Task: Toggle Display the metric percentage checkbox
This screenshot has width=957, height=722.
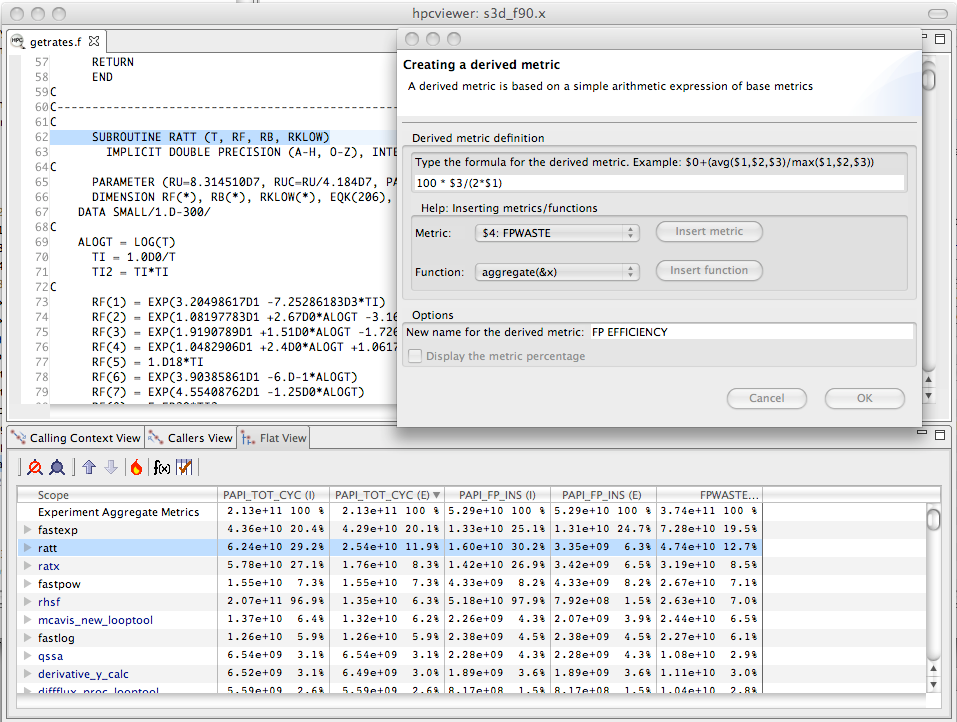Action: tap(415, 356)
